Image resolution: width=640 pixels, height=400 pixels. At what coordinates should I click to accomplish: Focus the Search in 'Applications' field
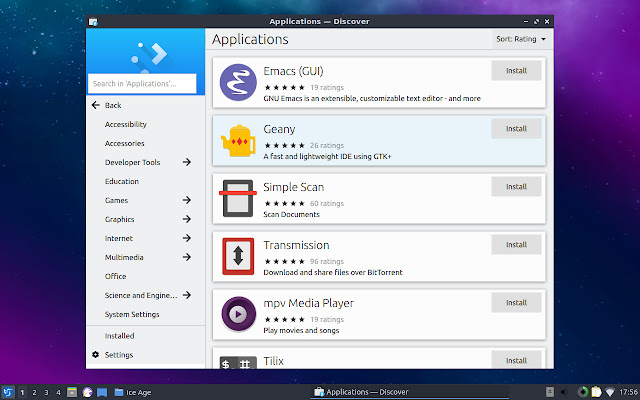(142, 84)
